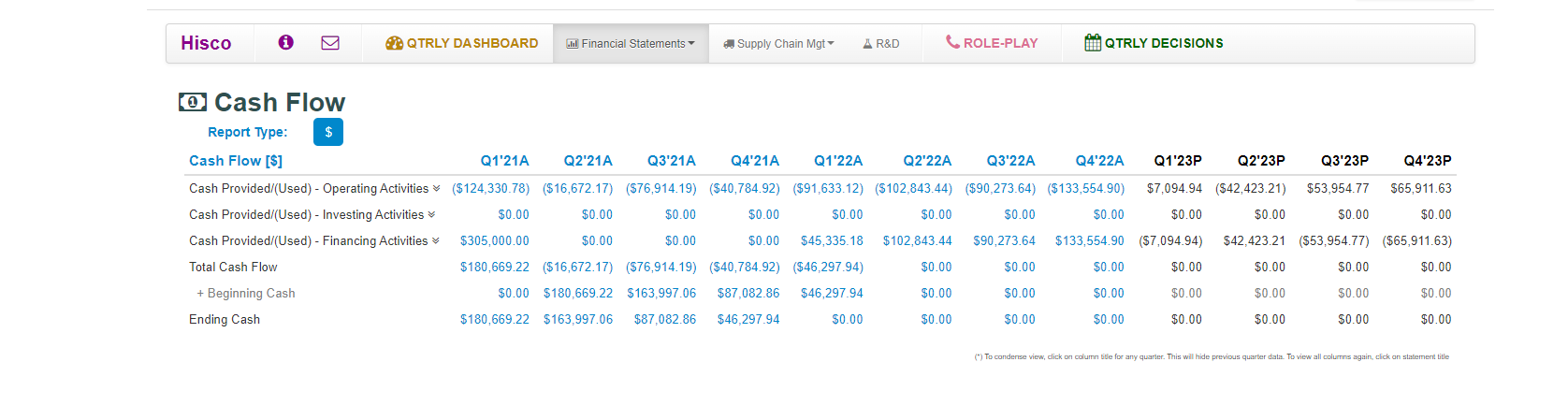Open the R&D flask menu item

(880, 44)
